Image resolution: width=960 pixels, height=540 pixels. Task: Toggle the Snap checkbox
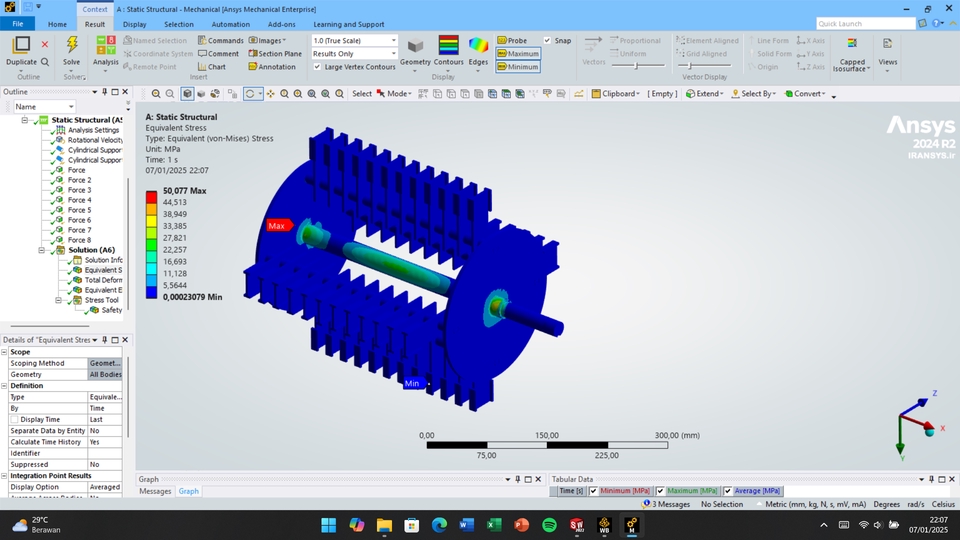547,40
